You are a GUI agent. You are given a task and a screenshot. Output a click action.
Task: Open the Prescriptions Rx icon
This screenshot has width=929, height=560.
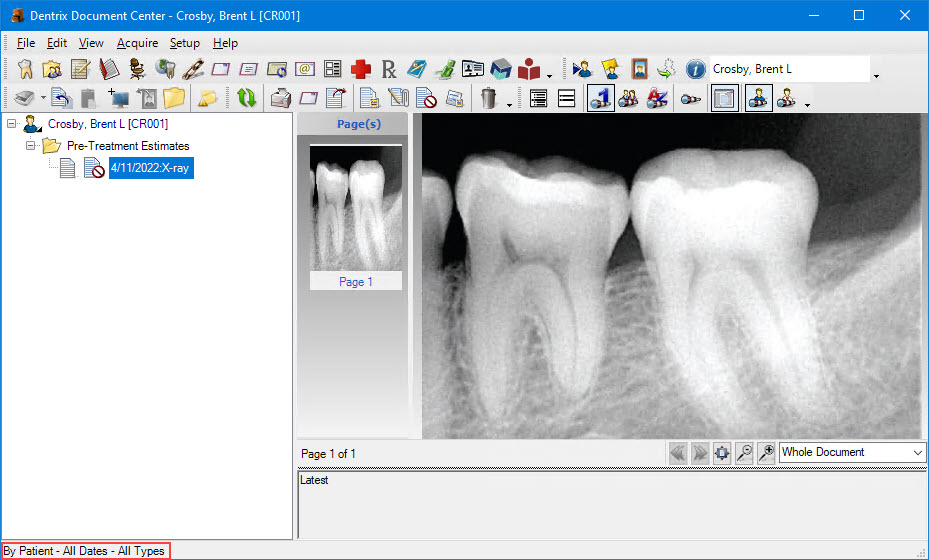389,69
